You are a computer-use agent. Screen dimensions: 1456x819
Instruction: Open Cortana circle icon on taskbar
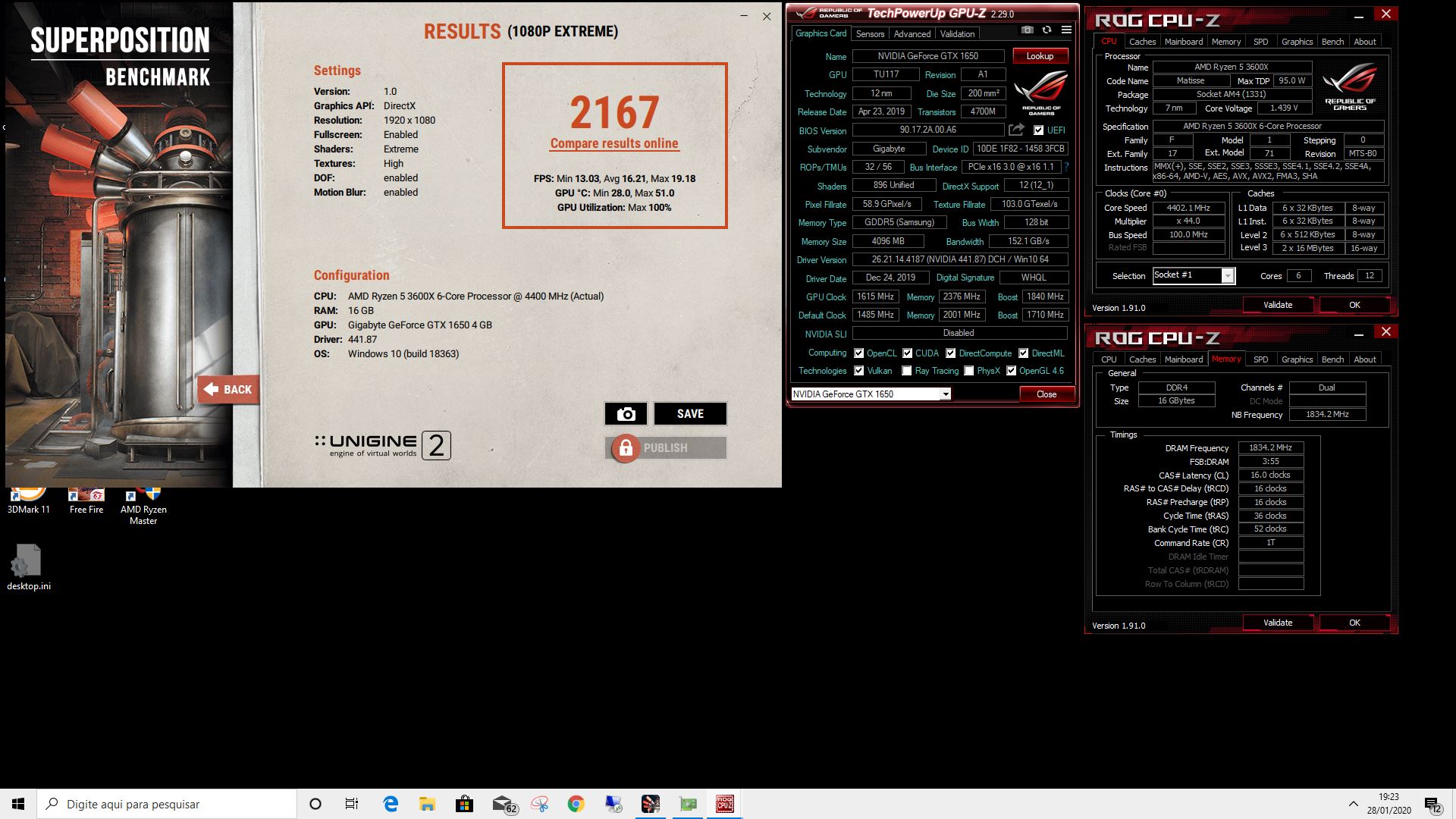click(315, 804)
